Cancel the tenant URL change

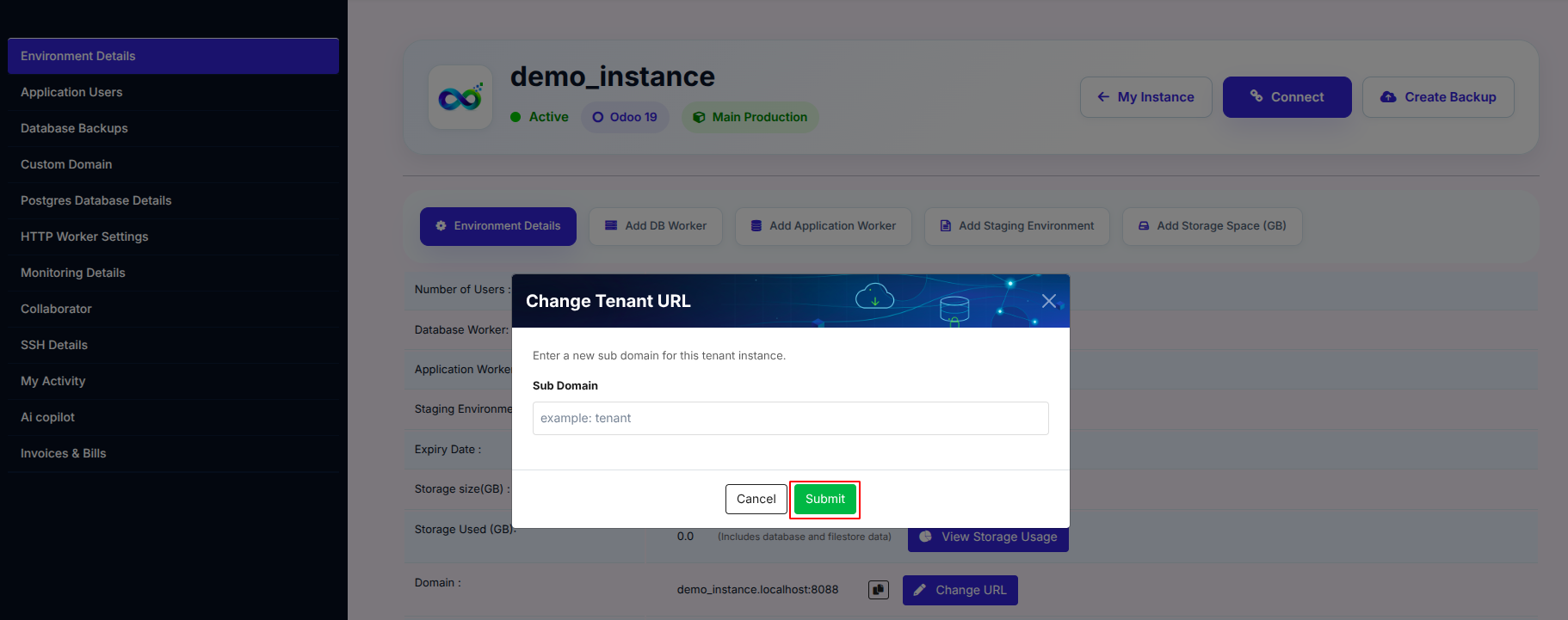(756, 499)
